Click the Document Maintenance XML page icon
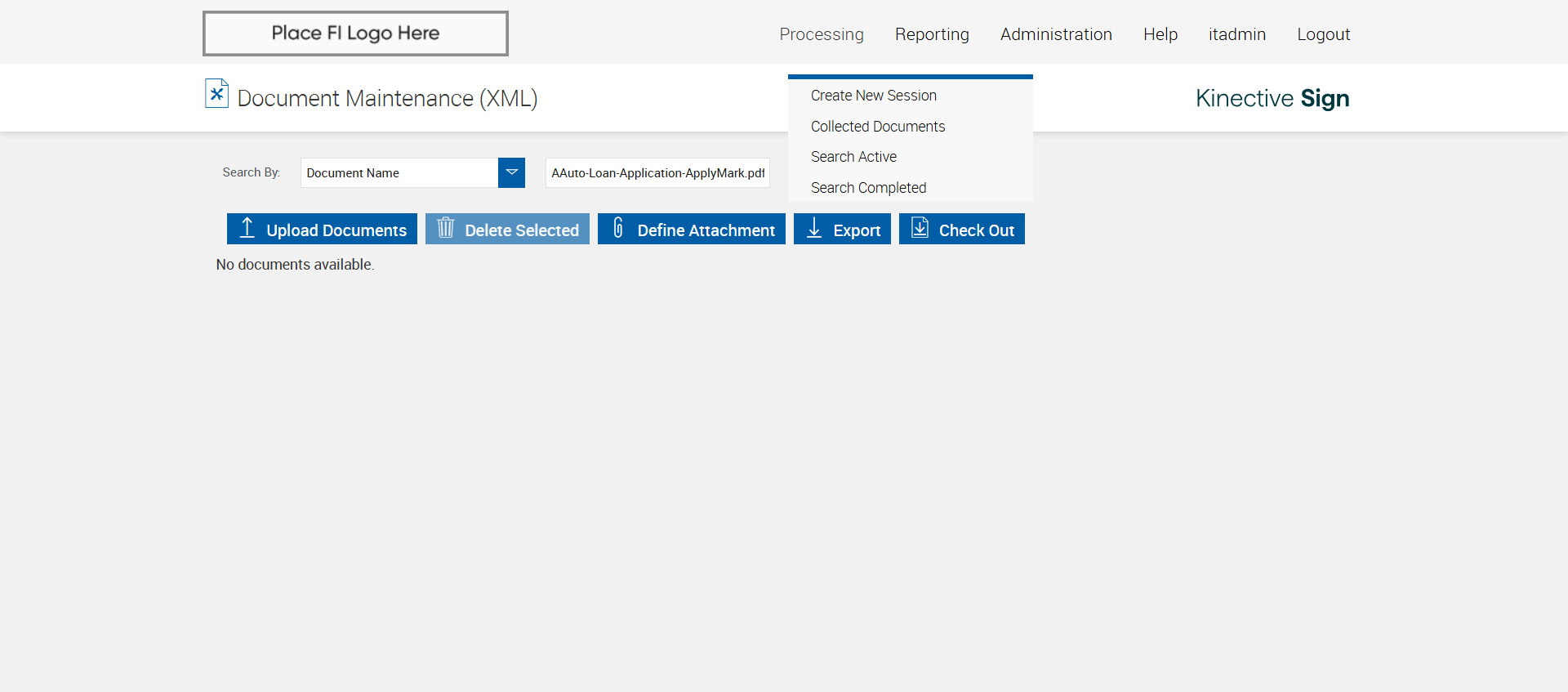 (216, 93)
